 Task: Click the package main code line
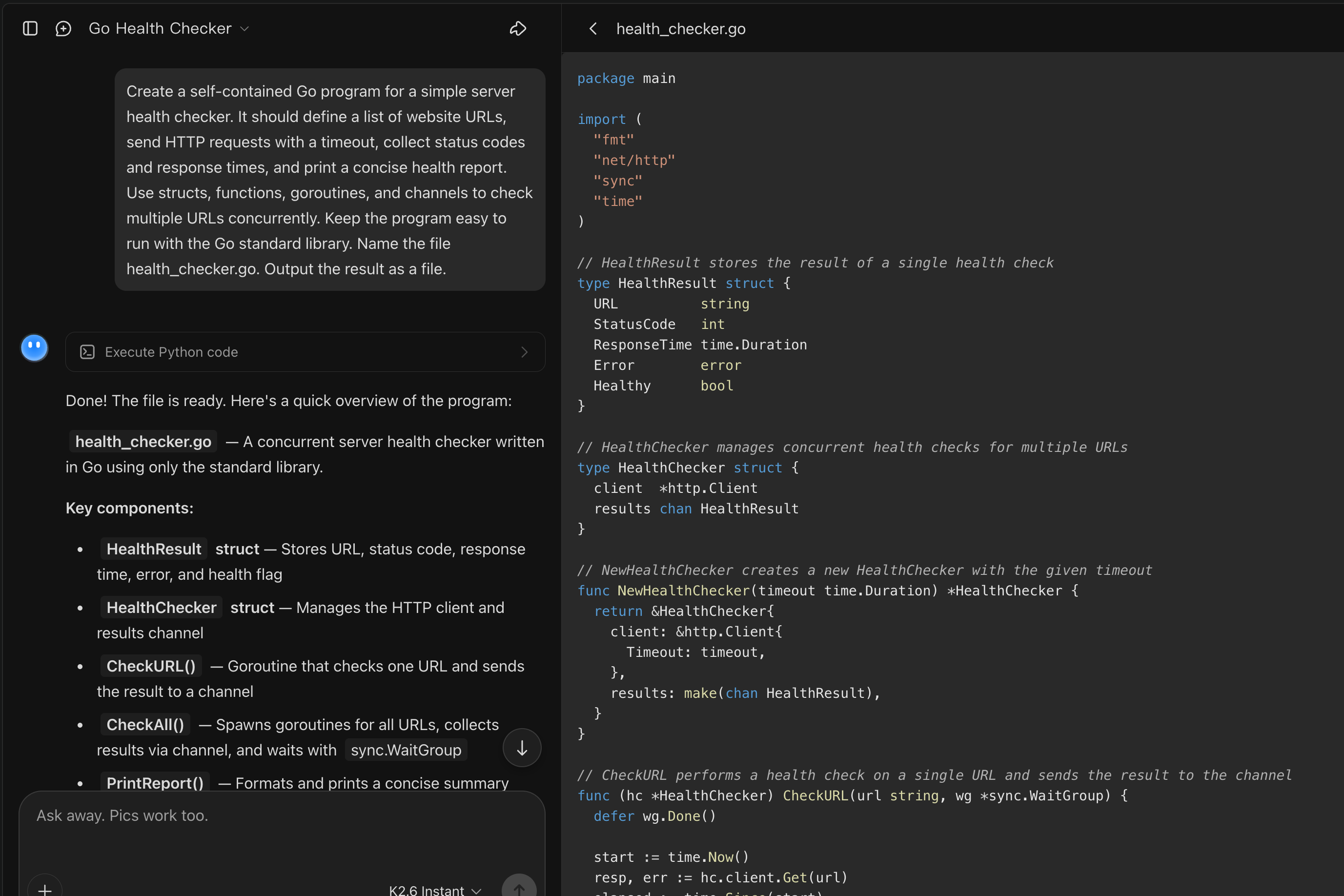click(626, 78)
